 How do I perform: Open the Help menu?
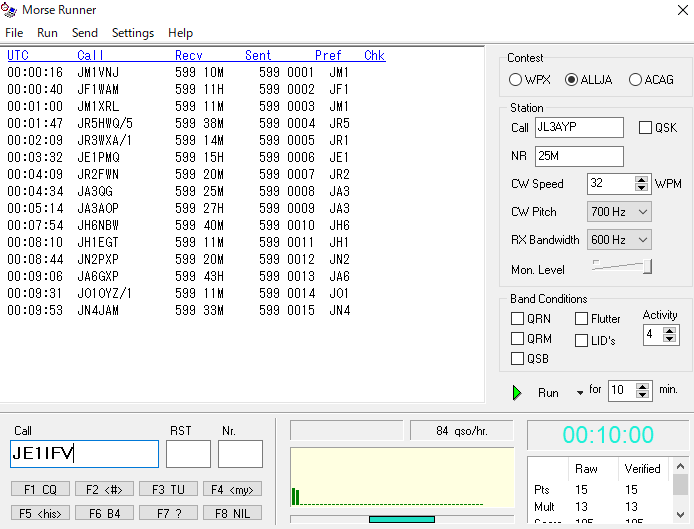click(x=181, y=33)
